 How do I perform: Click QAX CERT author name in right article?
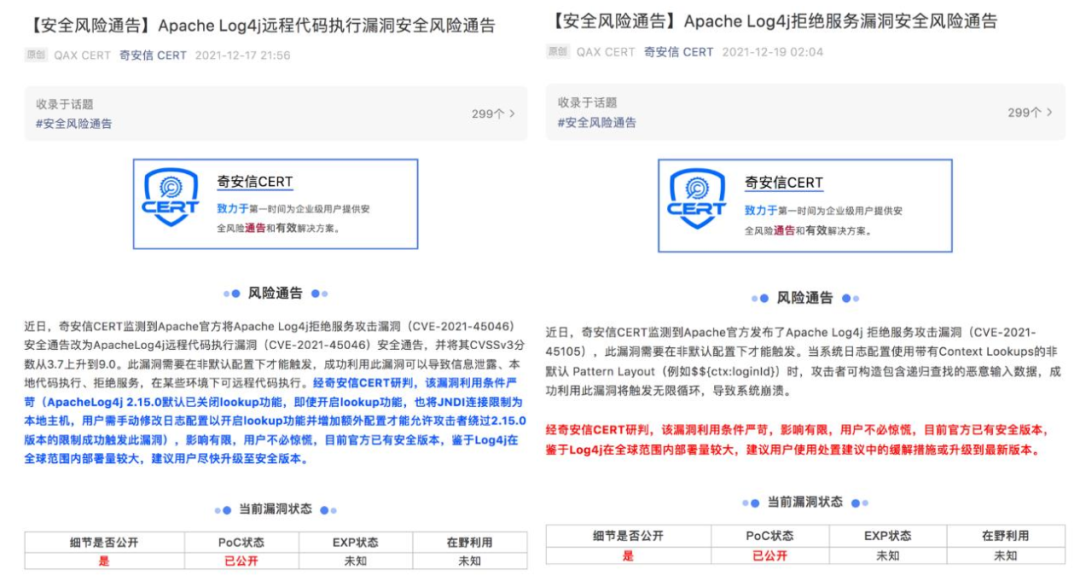[605, 52]
